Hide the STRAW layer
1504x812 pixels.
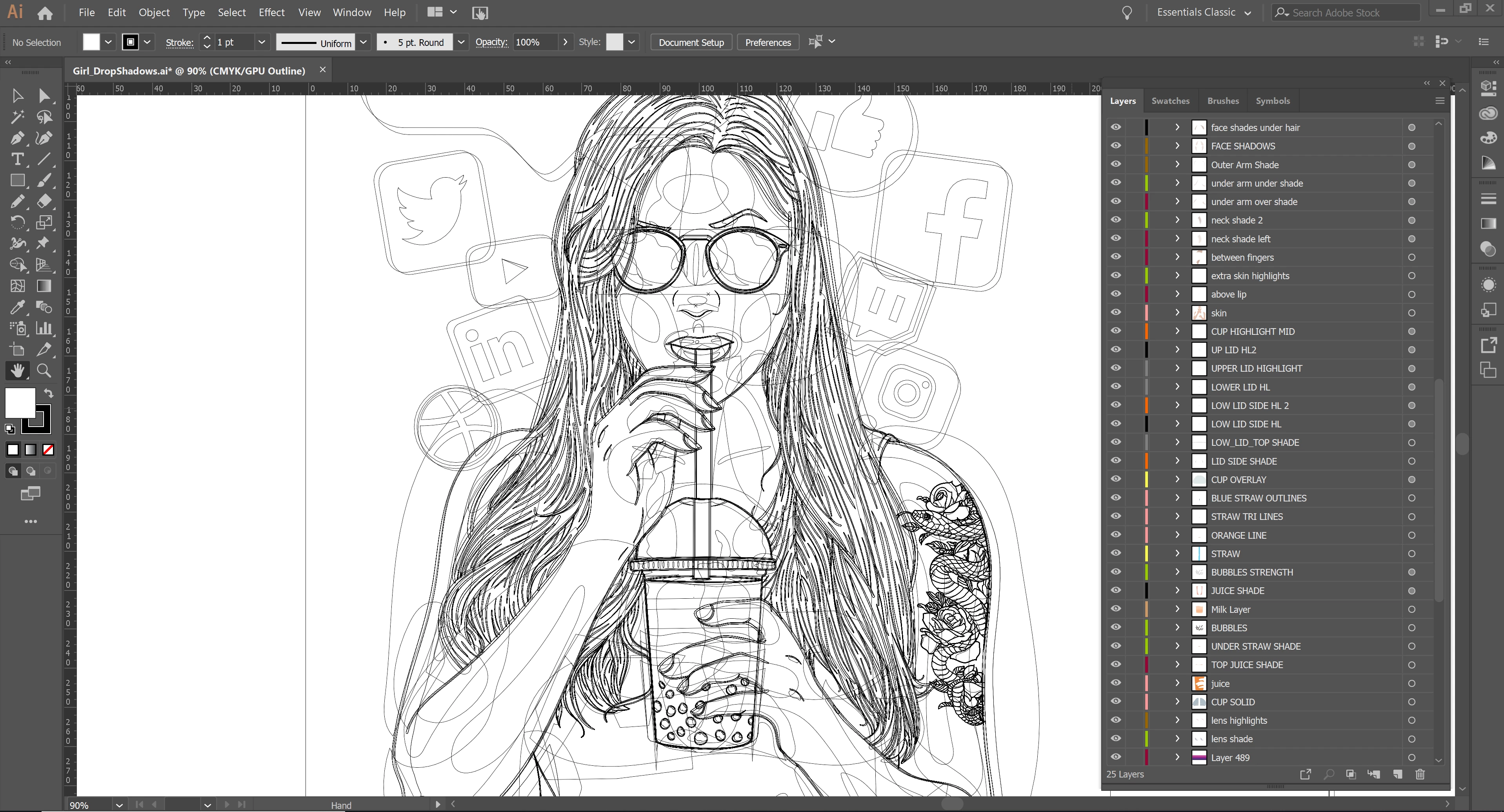[1116, 553]
